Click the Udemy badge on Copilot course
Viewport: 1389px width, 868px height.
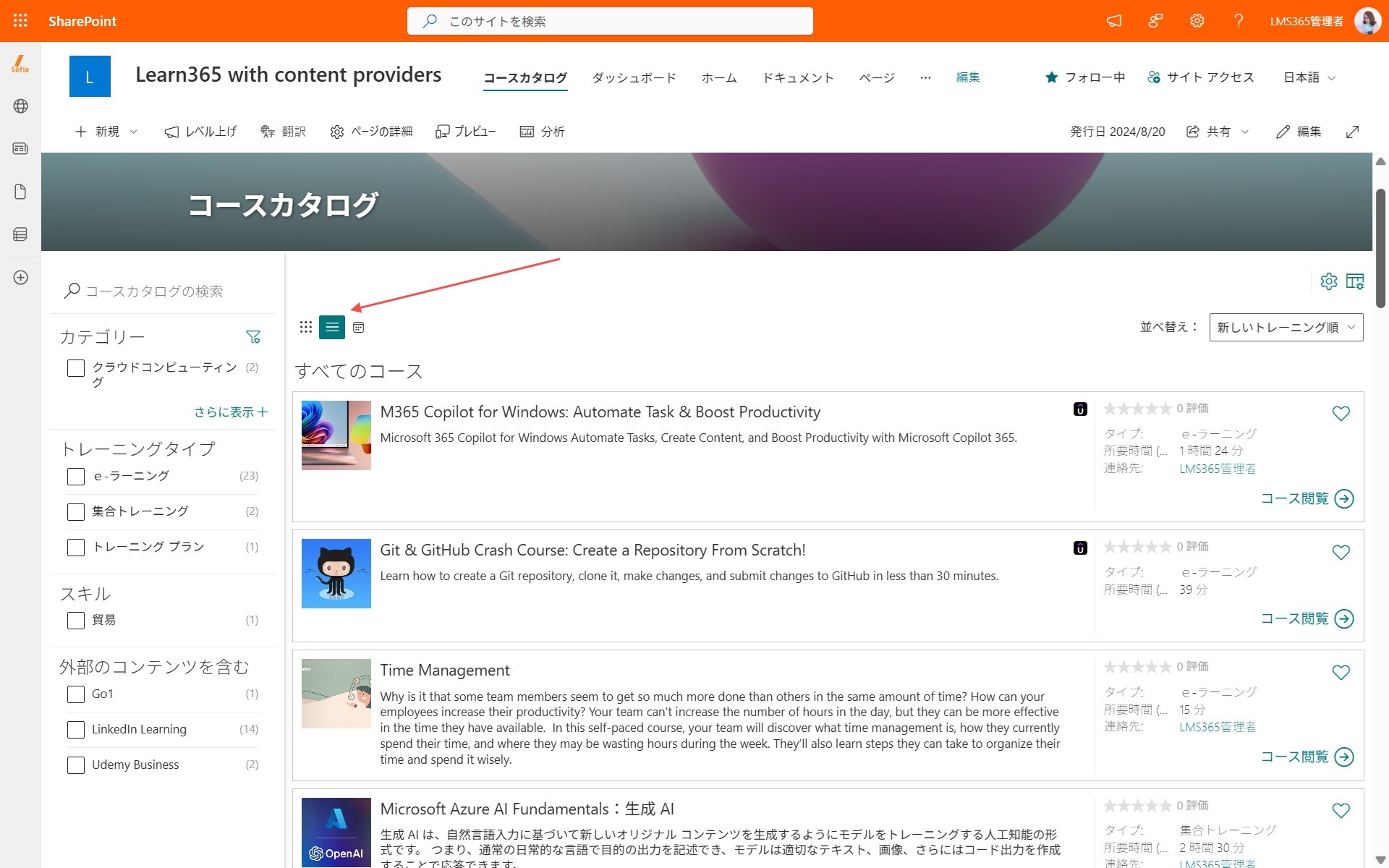pyautogui.click(x=1080, y=409)
